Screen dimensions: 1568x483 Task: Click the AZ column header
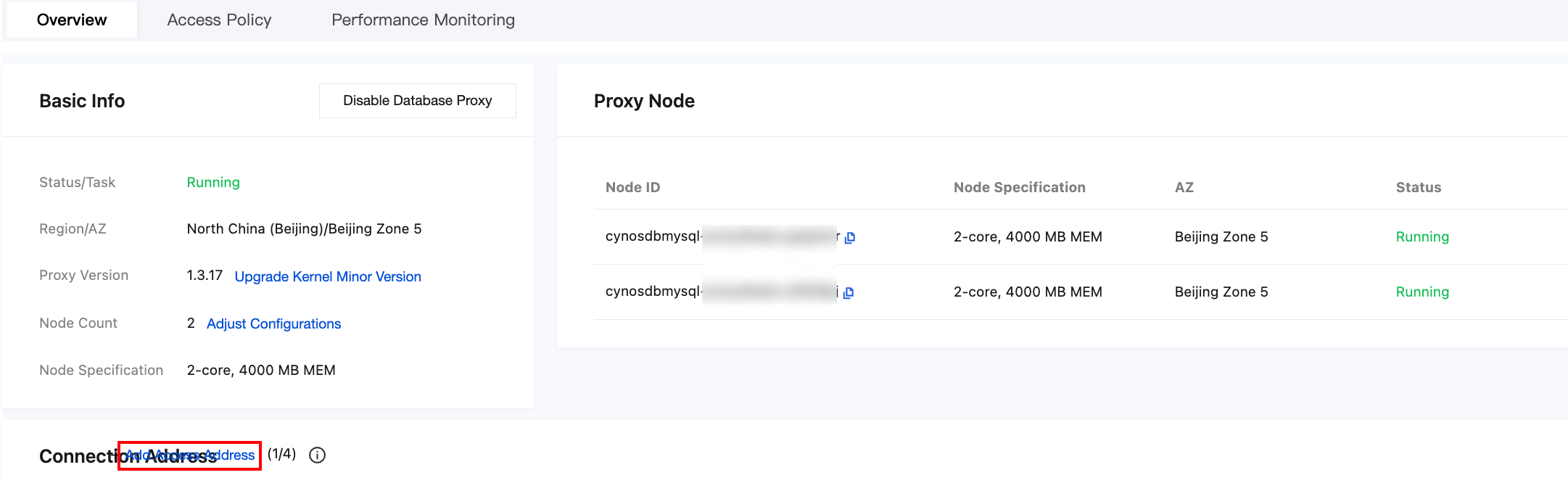tap(1184, 187)
